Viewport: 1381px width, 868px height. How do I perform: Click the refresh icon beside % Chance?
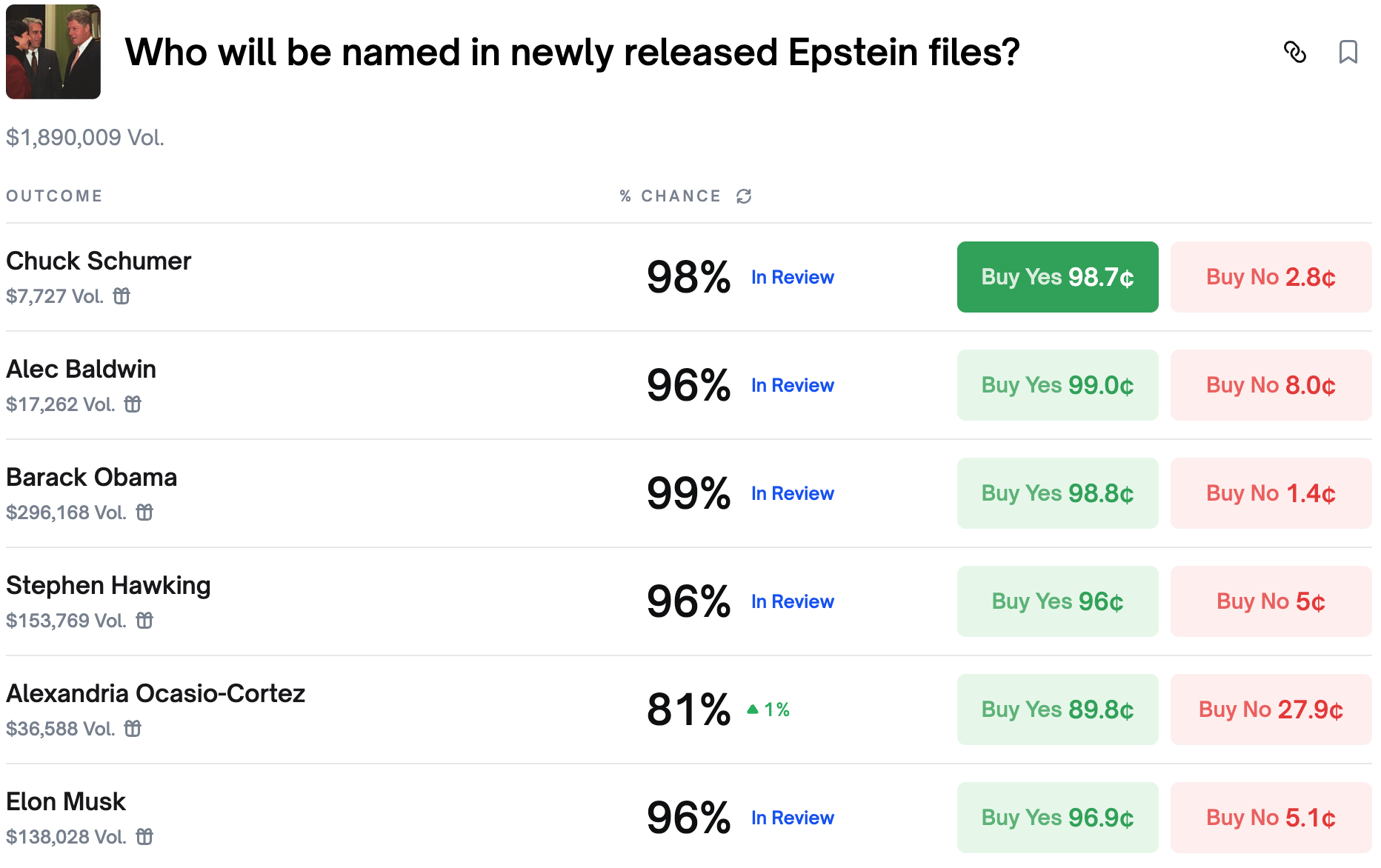click(744, 196)
